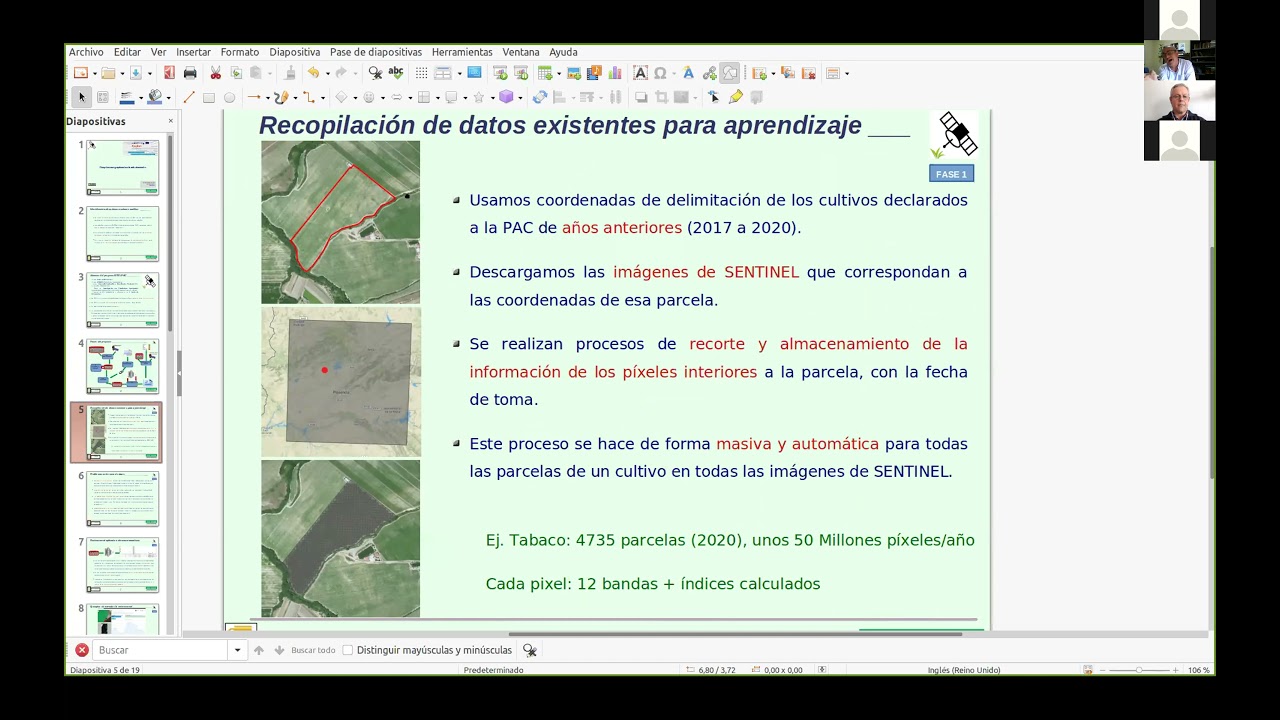Choose the Select arrow tool
Image resolution: width=1280 pixels, height=720 pixels.
point(82,97)
